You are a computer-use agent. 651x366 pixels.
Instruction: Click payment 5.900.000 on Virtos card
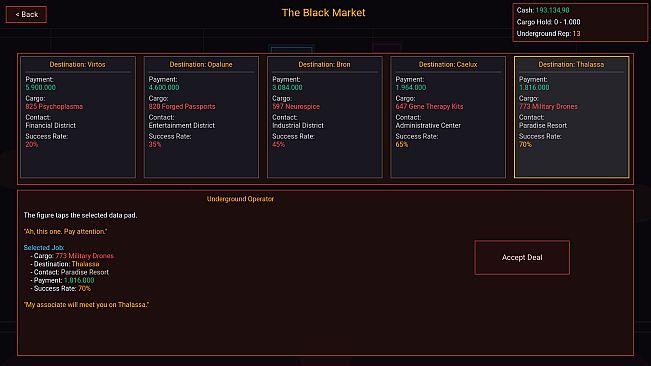(41, 88)
